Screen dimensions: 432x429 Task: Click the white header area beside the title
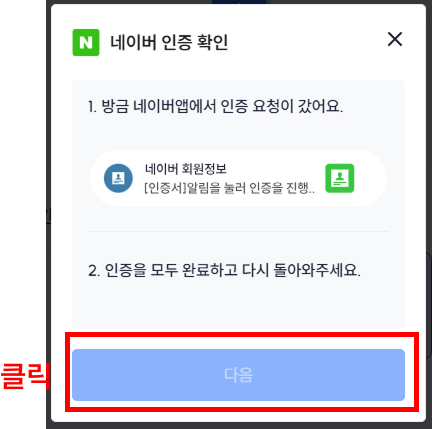pyautogui.click(x=307, y=42)
